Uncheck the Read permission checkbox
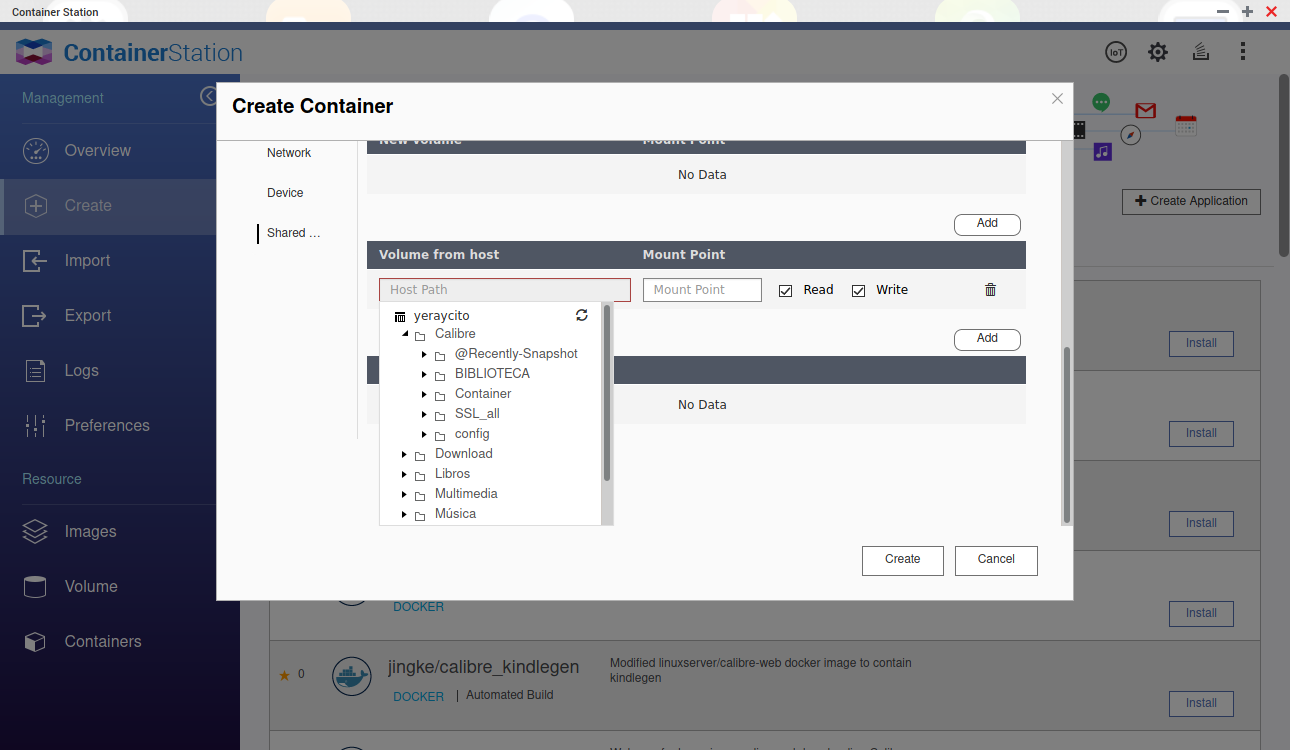Screen dimensions: 1290x750 pos(785,291)
